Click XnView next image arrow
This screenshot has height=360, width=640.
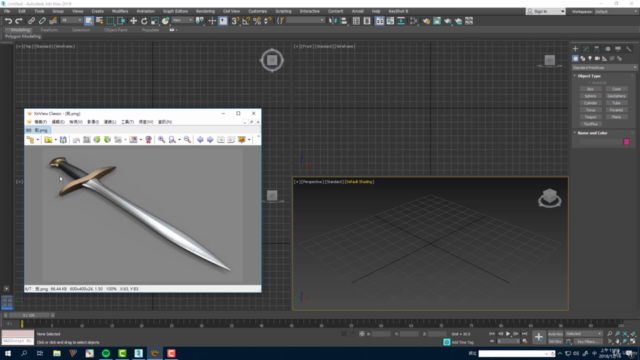(210, 140)
